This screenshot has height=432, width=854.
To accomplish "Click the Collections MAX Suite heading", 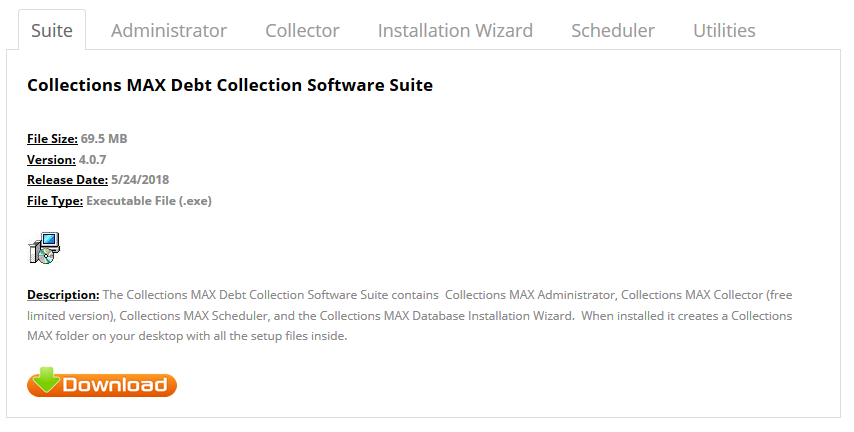I will [230, 85].
